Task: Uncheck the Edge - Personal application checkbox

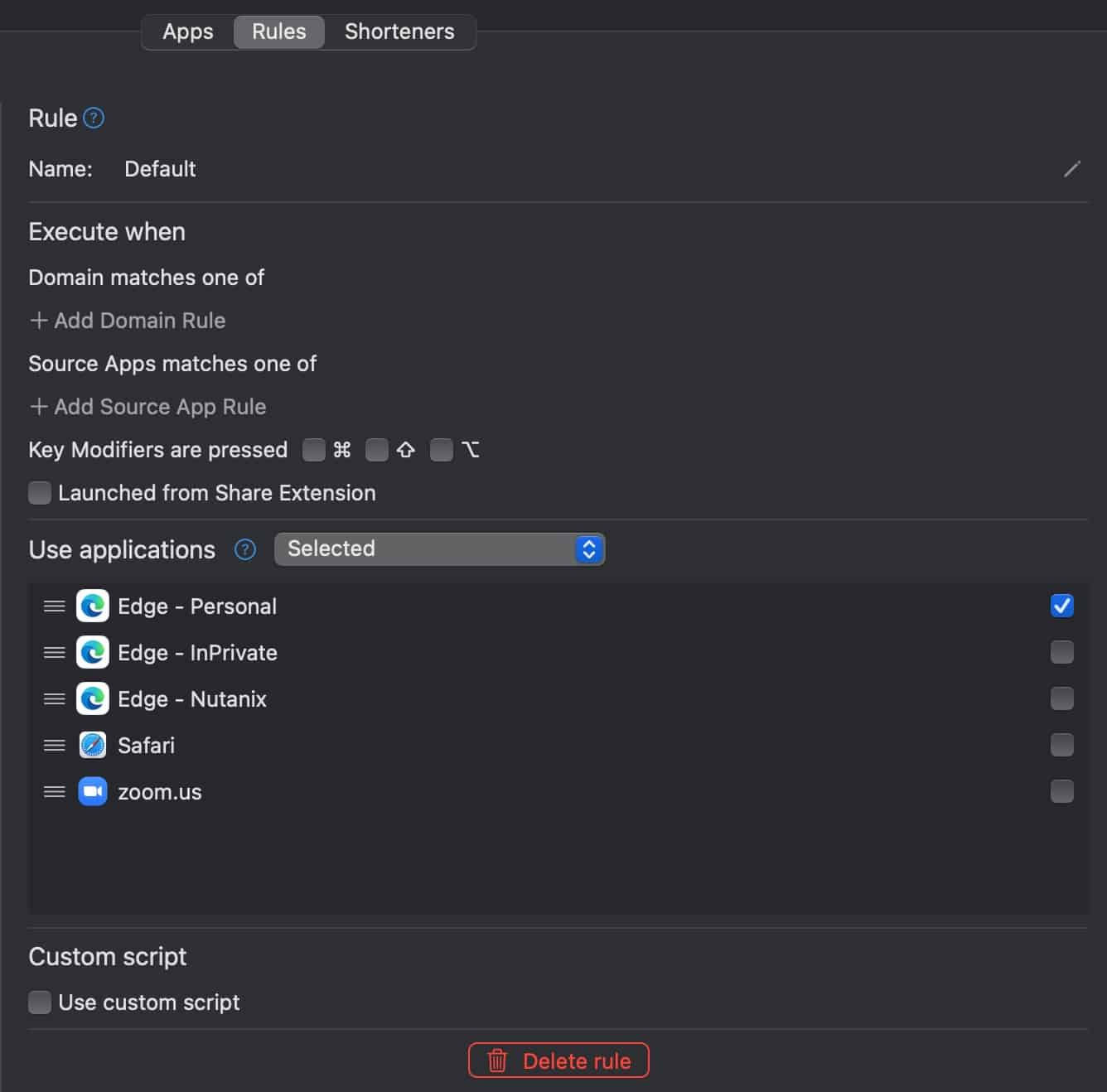Action: (x=1061, y=606)
